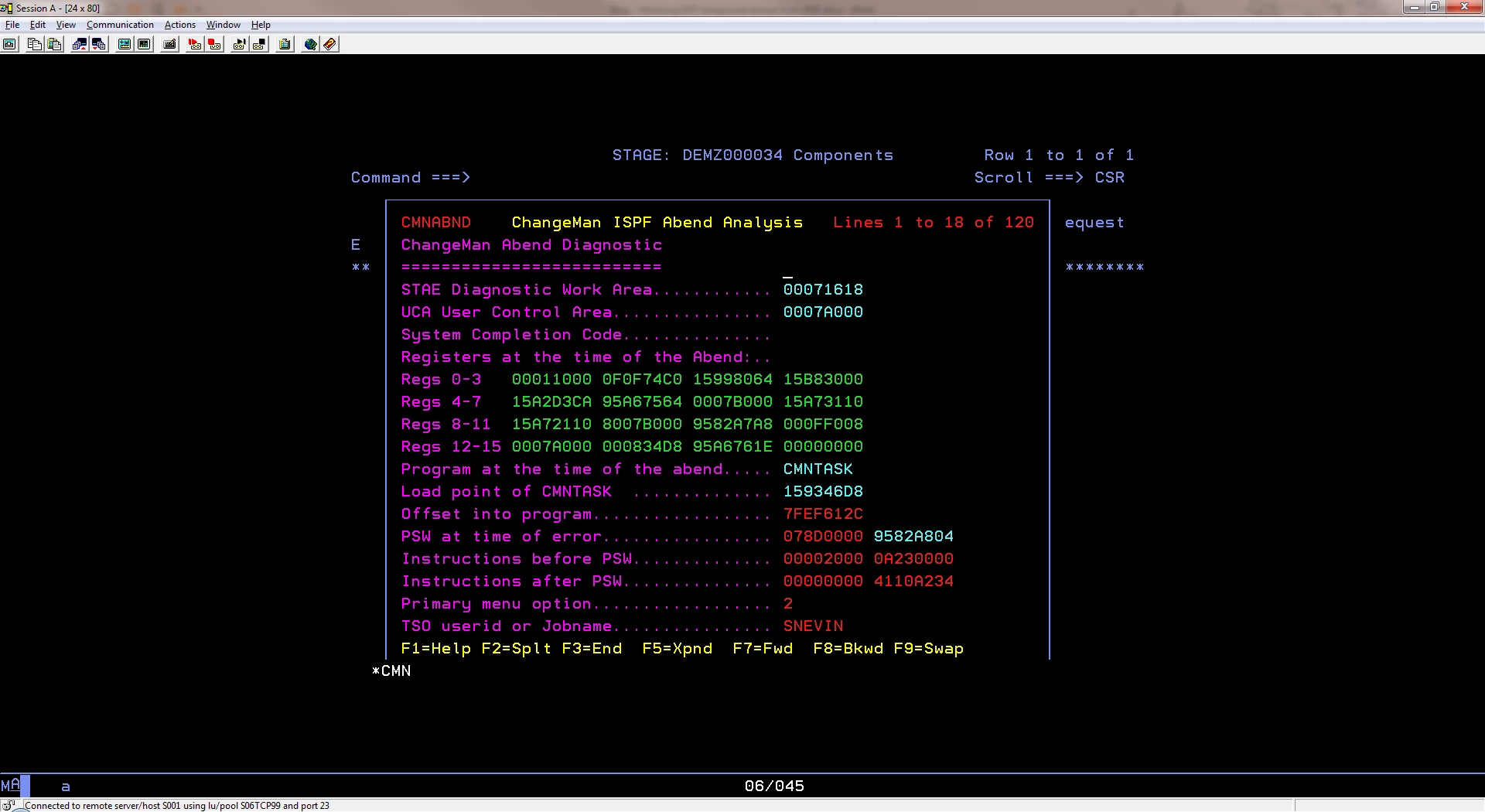The image size is (1485, 812).
Task: Click 'STAGE: DEMZ000034 Components' title
Action: tap(753, 155)
